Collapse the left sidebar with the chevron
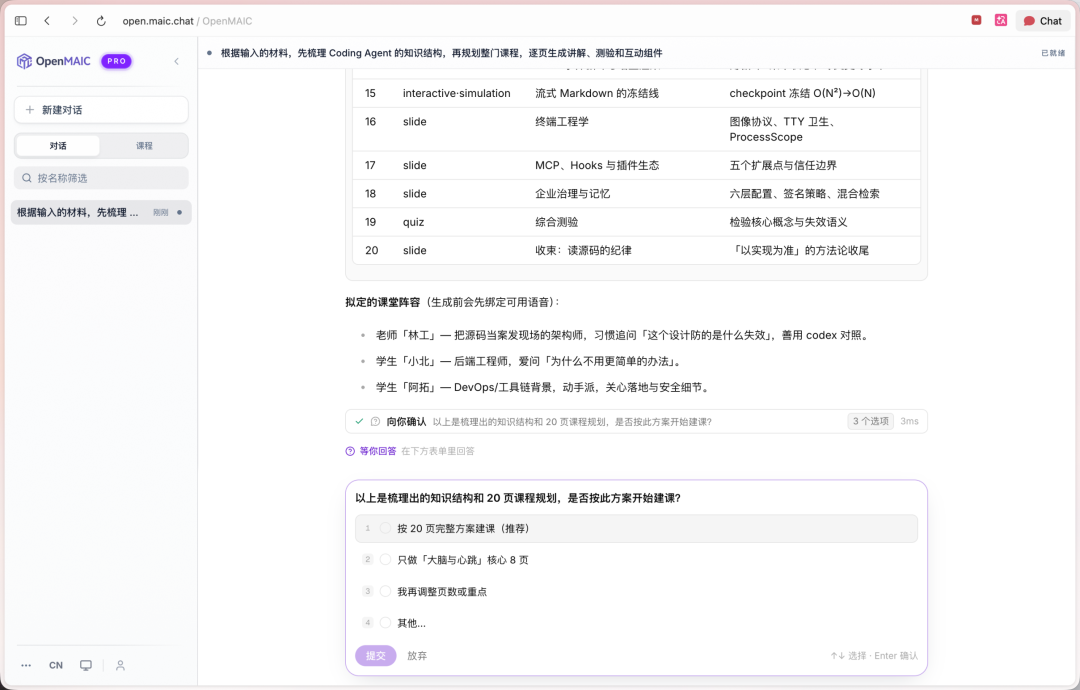This screenshot has height=690, width=1080. pyautogui.click(x=176, y=61)
